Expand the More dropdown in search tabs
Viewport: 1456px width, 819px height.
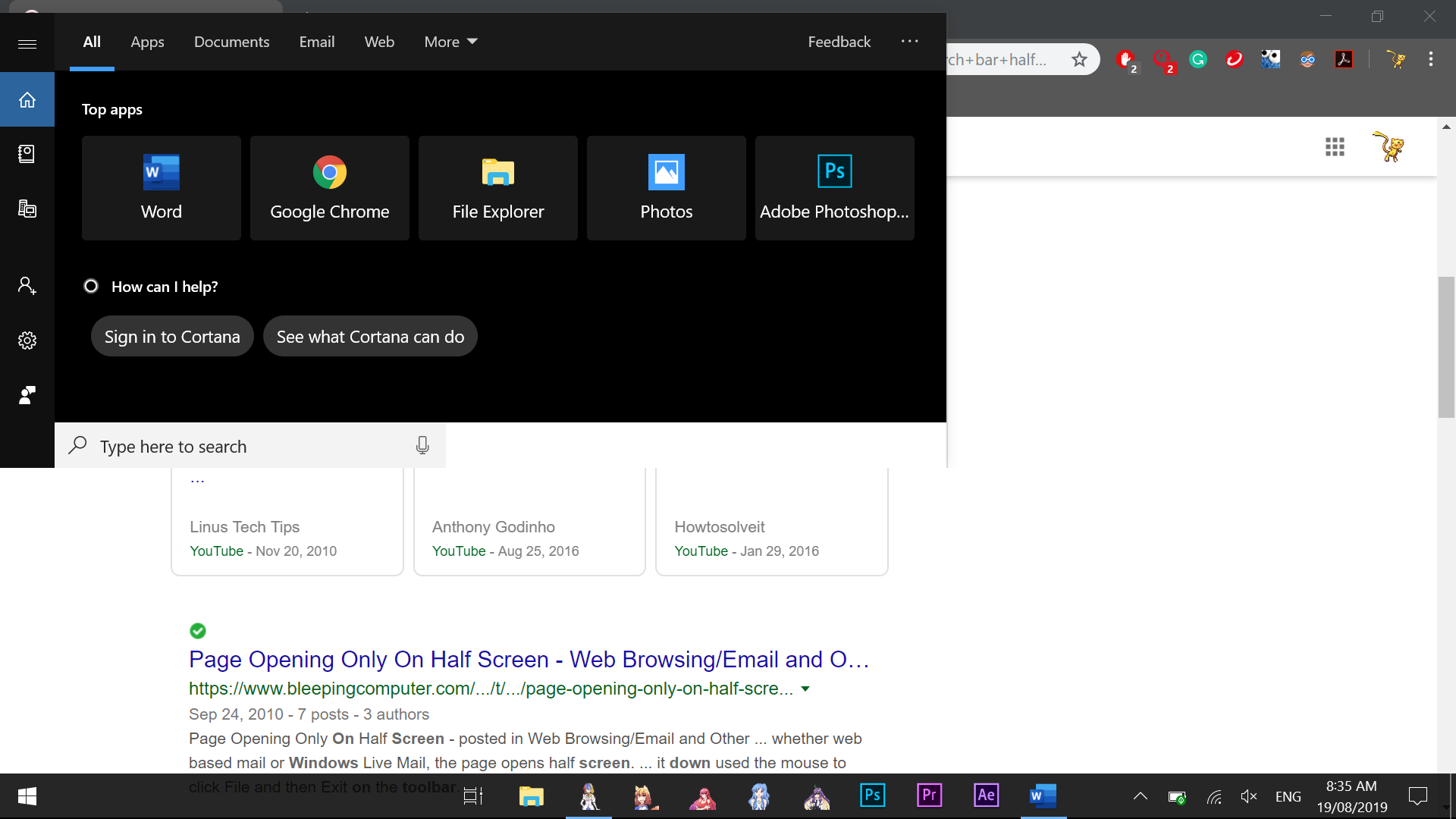point(450,42)
